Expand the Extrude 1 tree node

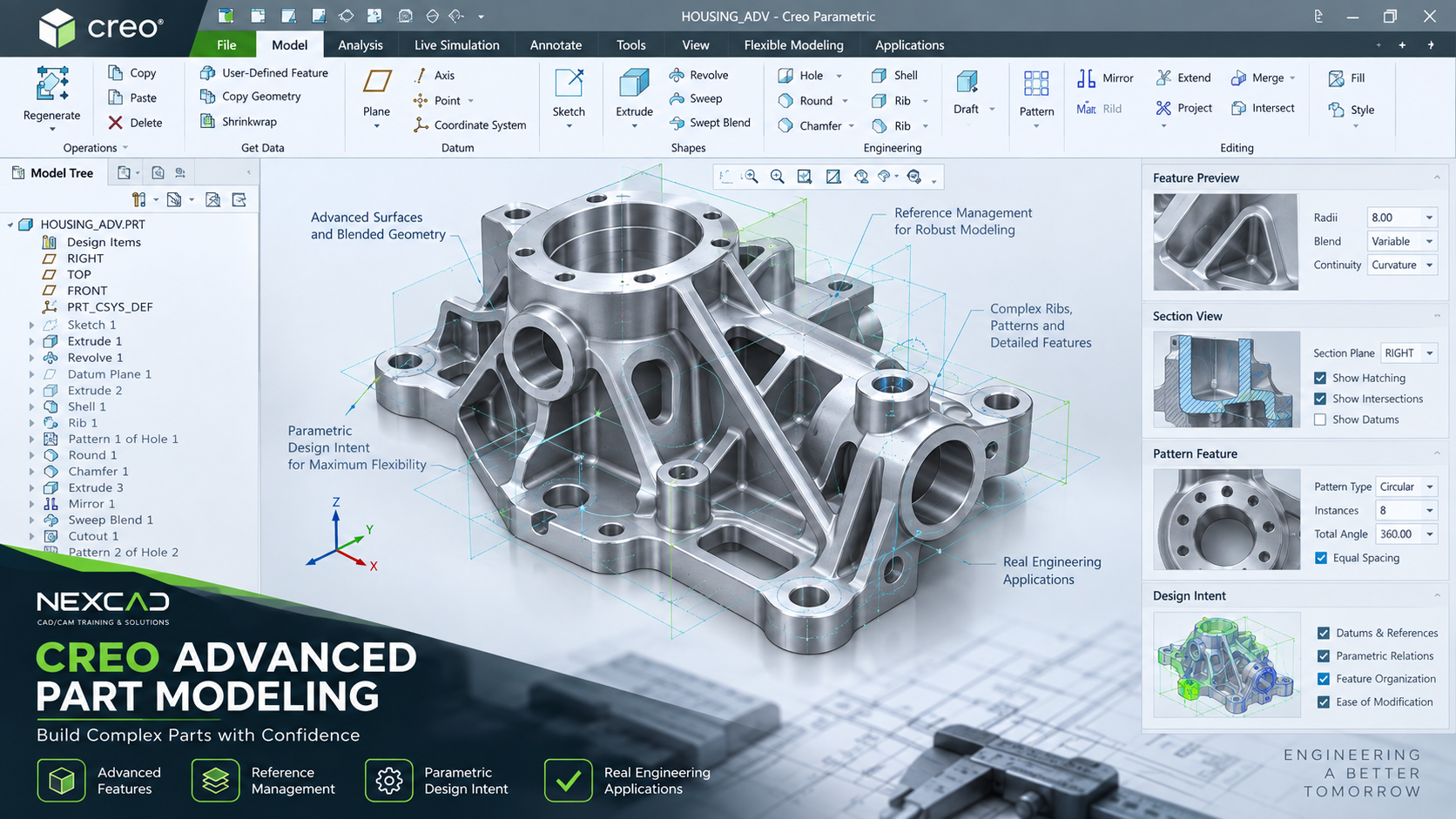32,341
